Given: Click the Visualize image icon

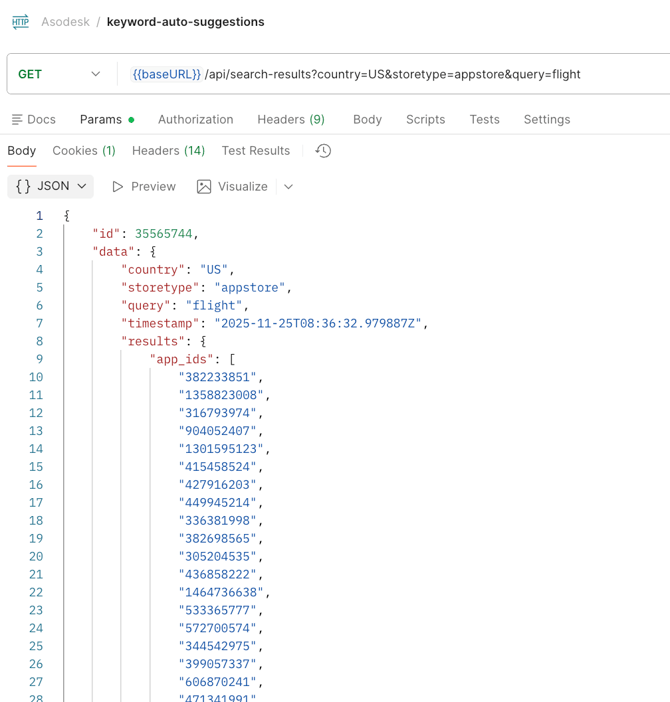Looking at the screenshot, I should (204, 187).
